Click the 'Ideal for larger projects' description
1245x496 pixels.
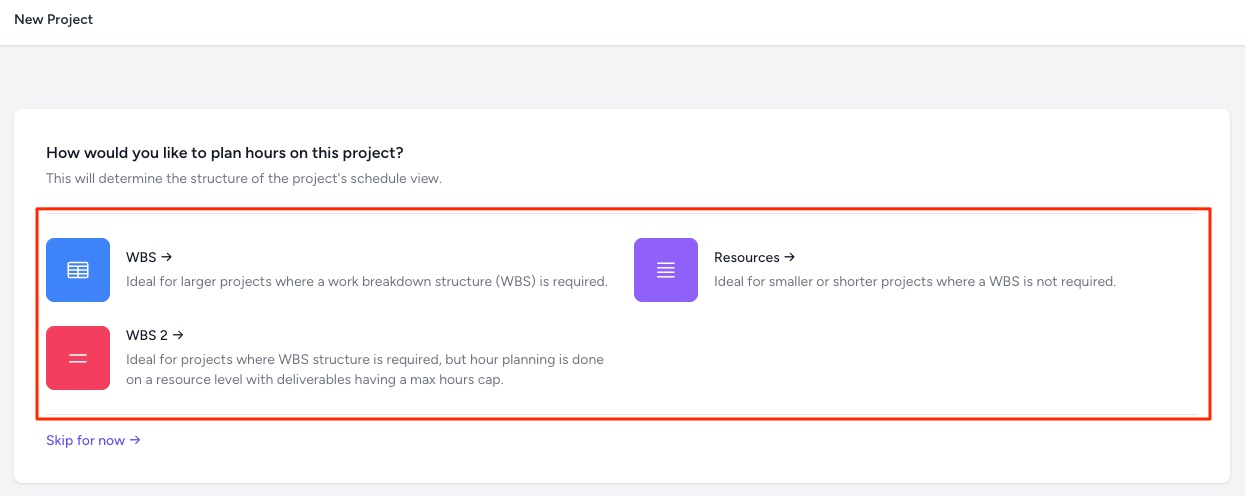pos(367,282)
